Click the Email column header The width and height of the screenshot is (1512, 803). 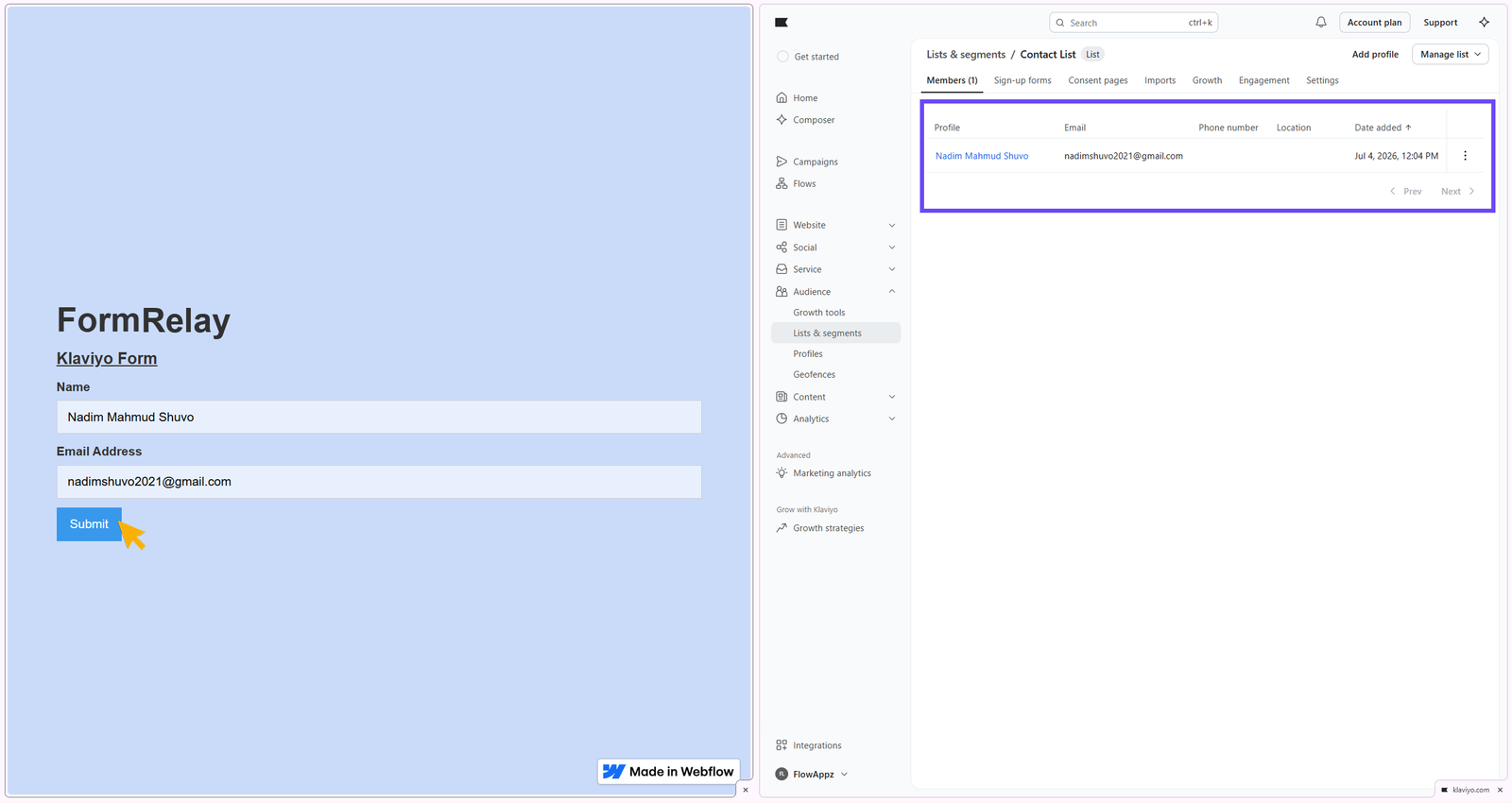point(1074,128)
